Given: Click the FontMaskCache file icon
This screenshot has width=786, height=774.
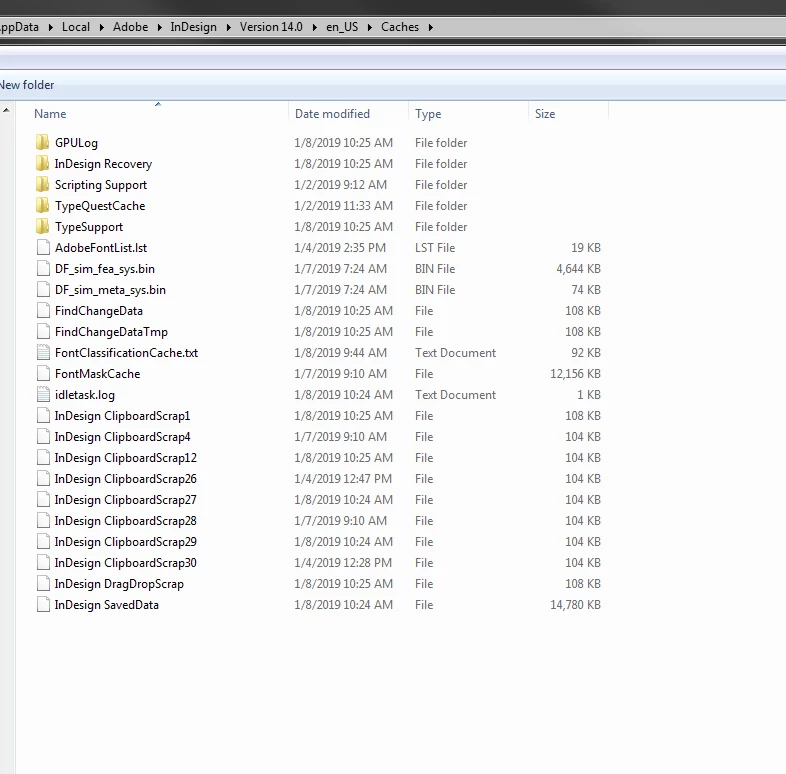Looking at the screenshot, I should point(43,374).
